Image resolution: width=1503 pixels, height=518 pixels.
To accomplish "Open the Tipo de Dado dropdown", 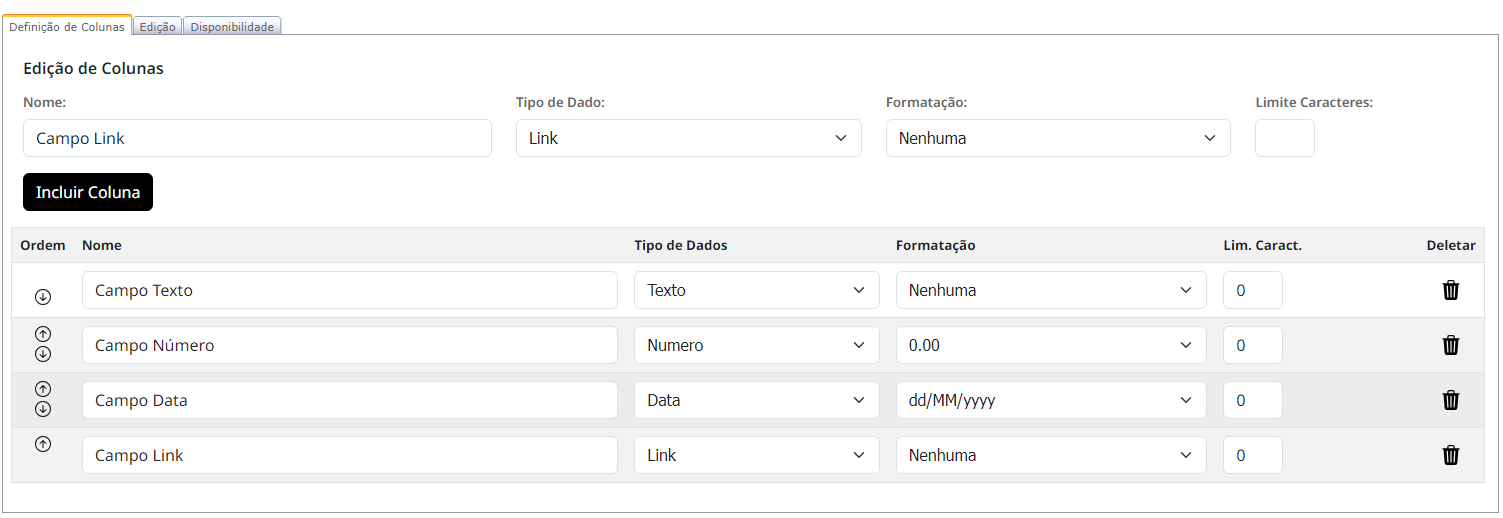I will (689, 138).
